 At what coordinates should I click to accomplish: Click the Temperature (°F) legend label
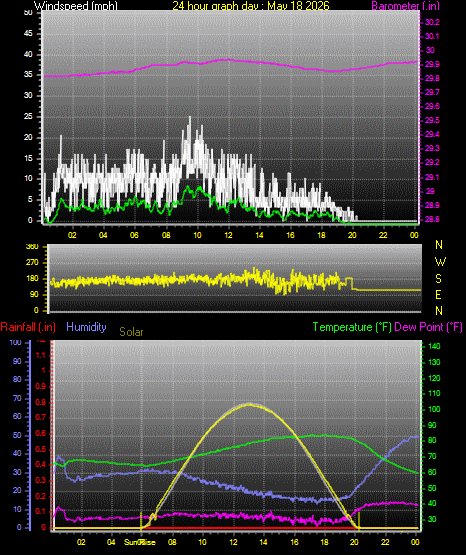pos(352,327)
